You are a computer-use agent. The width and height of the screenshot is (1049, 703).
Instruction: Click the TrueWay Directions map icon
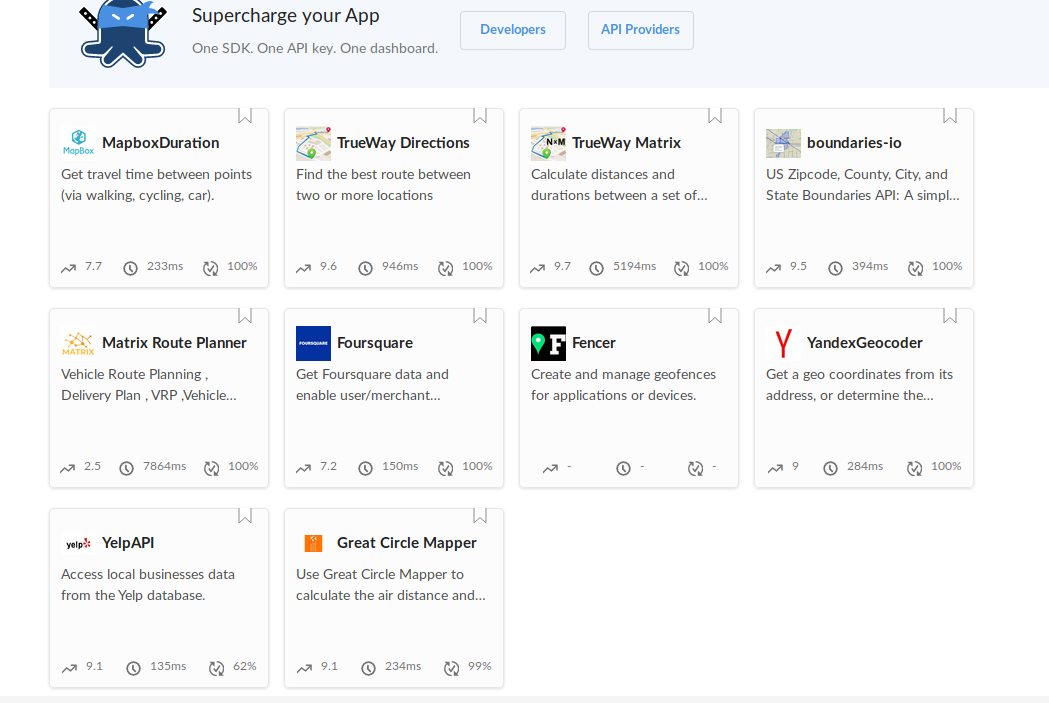click(x=313, y=143)
